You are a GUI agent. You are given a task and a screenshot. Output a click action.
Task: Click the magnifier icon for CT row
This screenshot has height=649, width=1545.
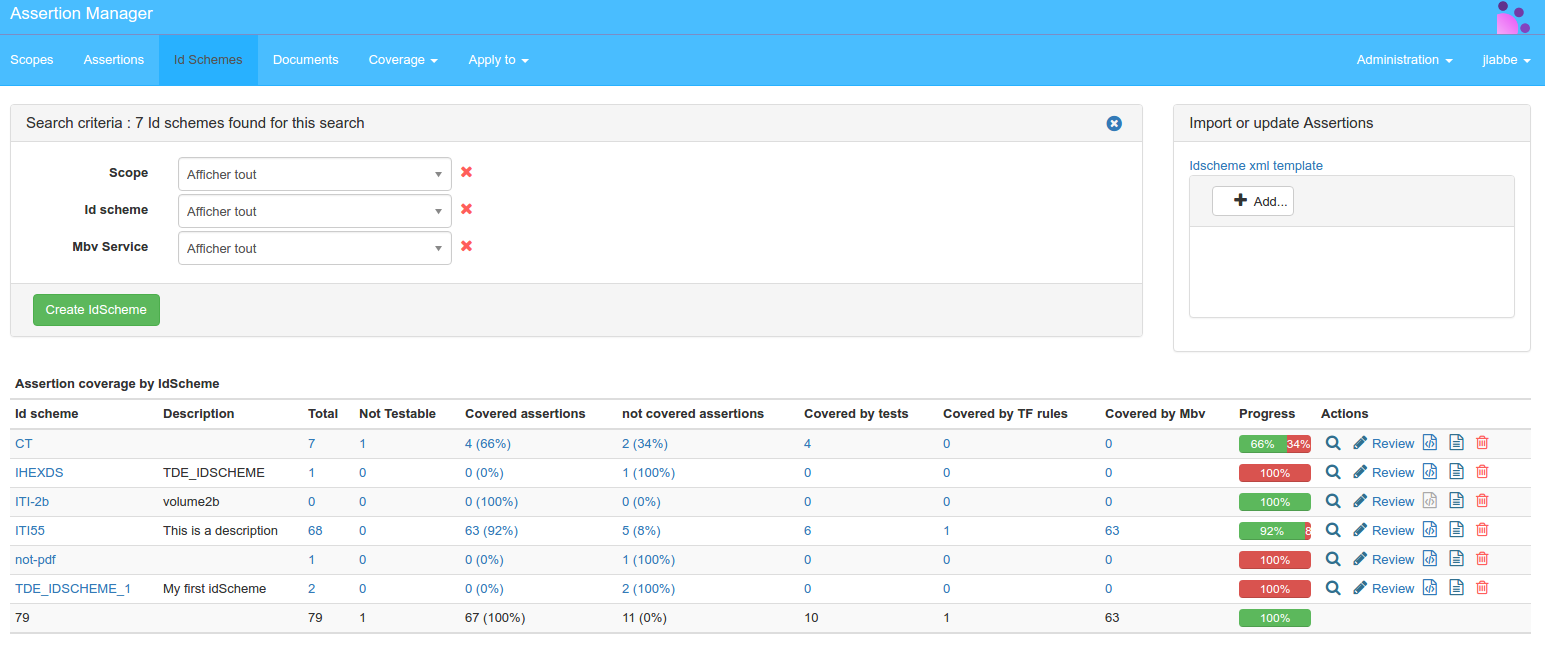[1332, 443]
